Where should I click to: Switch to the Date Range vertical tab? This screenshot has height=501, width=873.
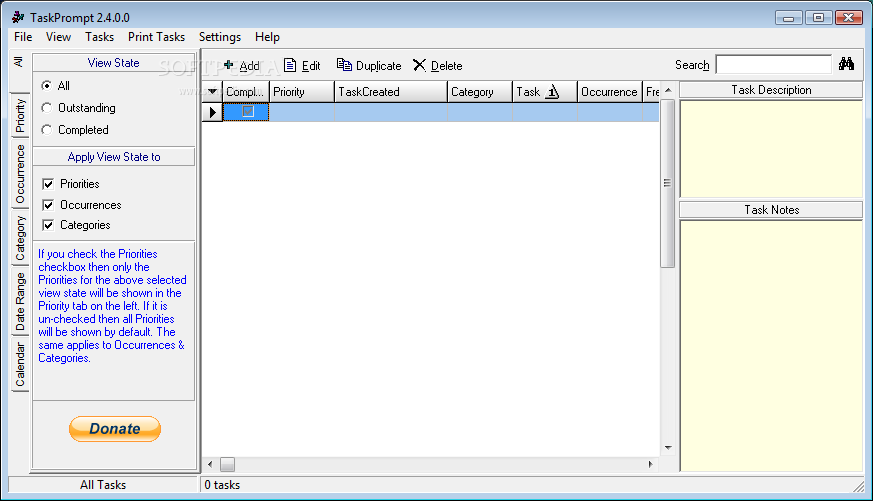[20, 301]
